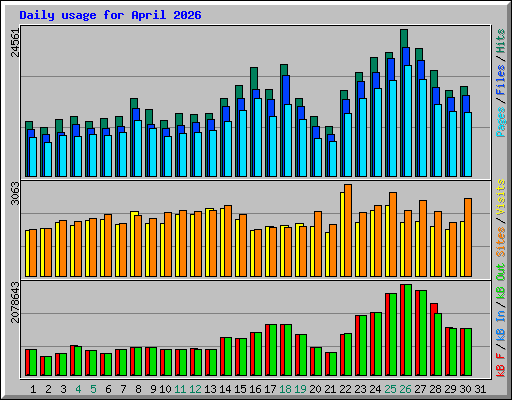Select the cyan Pages bar for day 26
Image resolution: width=512 pixels, height=400 pixels.
tap(408, 121)
